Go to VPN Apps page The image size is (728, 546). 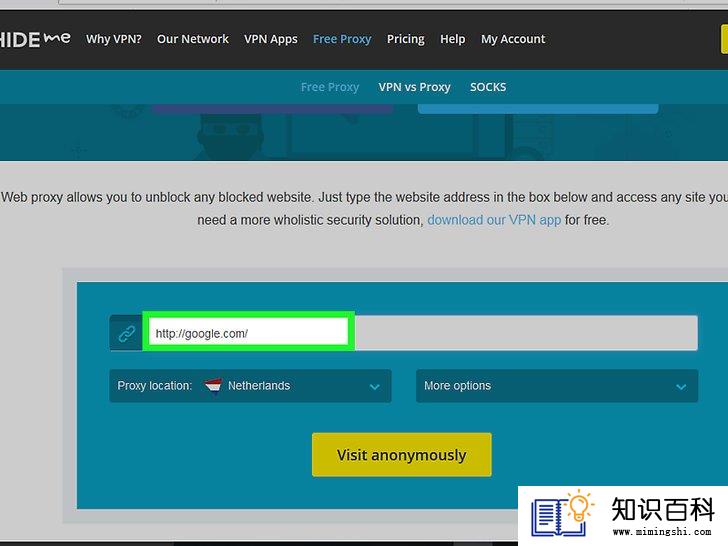coord(271,39)
